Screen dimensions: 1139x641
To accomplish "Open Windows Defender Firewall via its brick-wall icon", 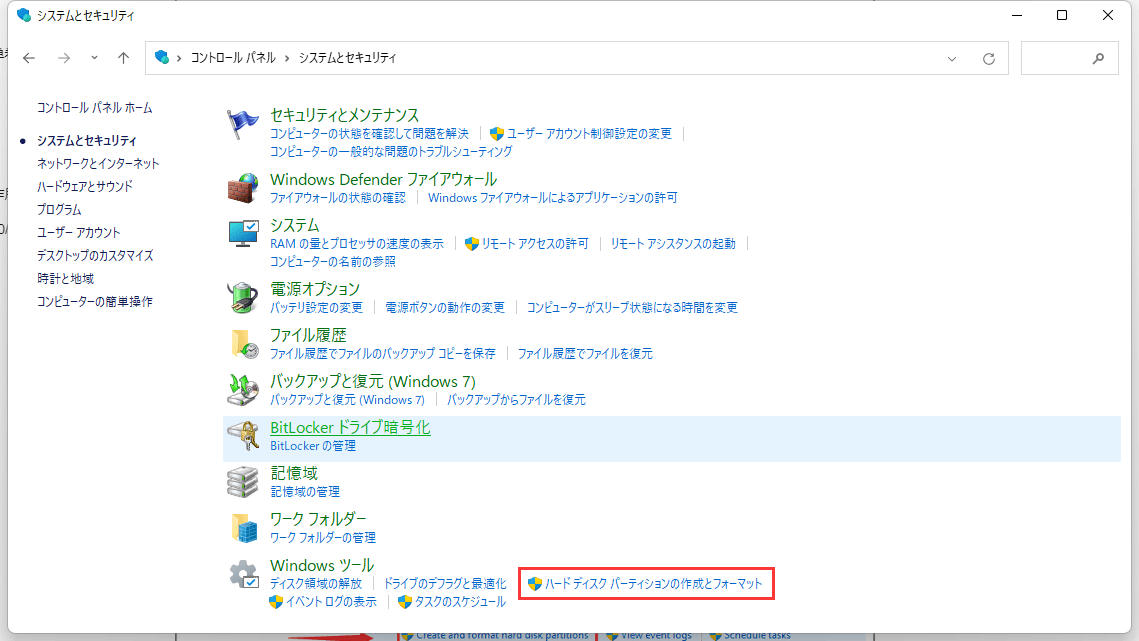I will click(242, 188).
